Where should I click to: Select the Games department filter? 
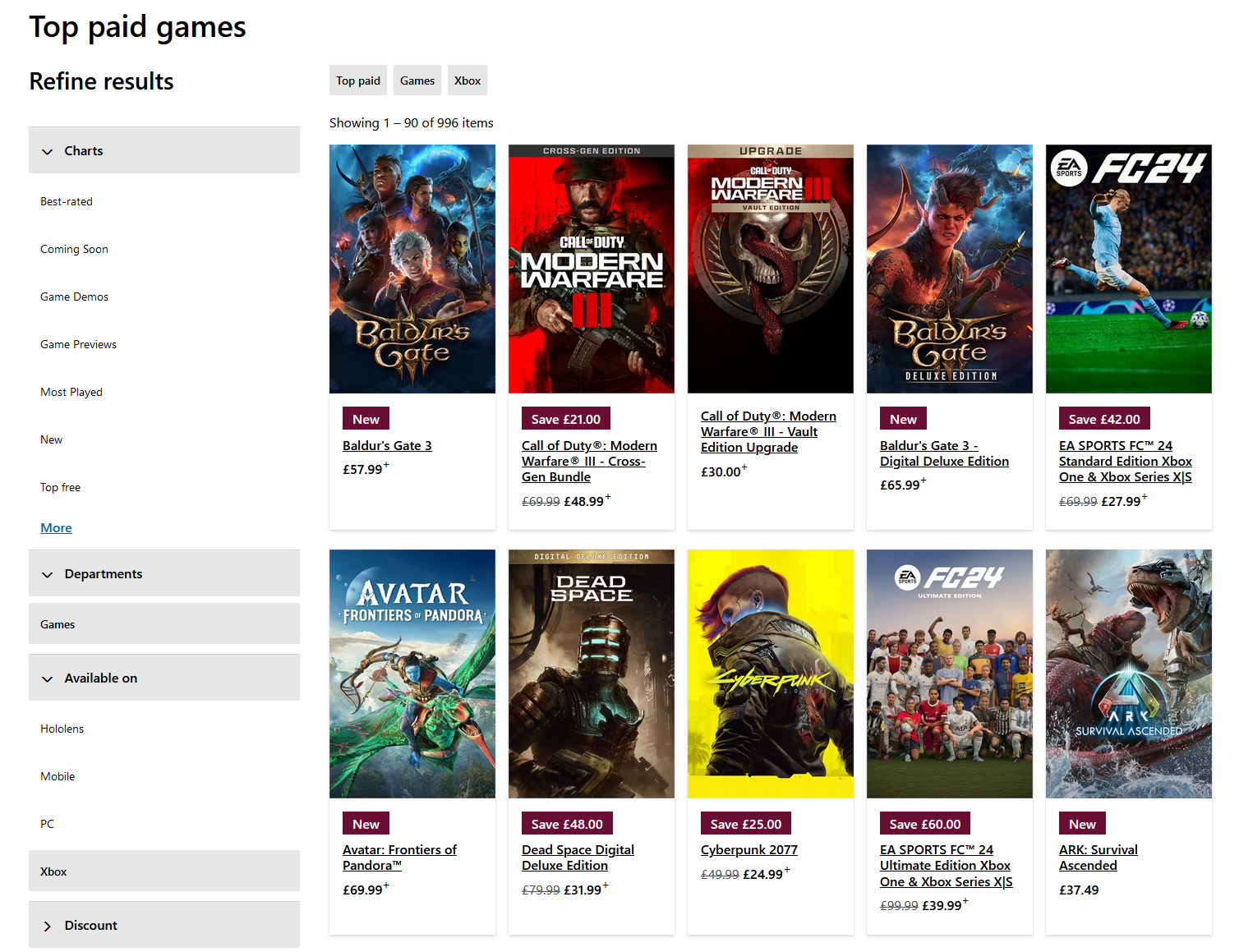tap(164, 624)
